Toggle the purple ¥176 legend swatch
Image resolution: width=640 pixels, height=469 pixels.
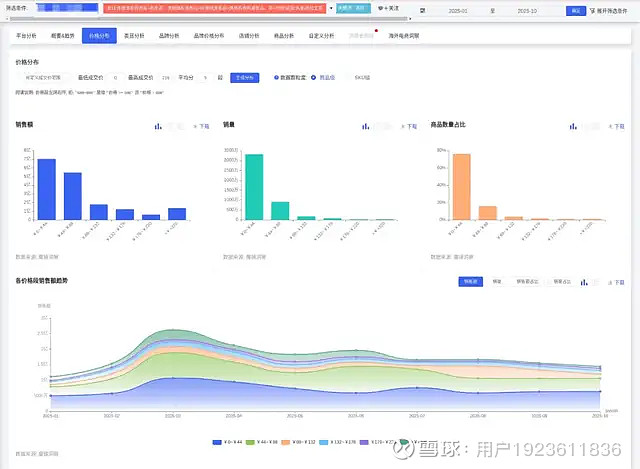364,442
